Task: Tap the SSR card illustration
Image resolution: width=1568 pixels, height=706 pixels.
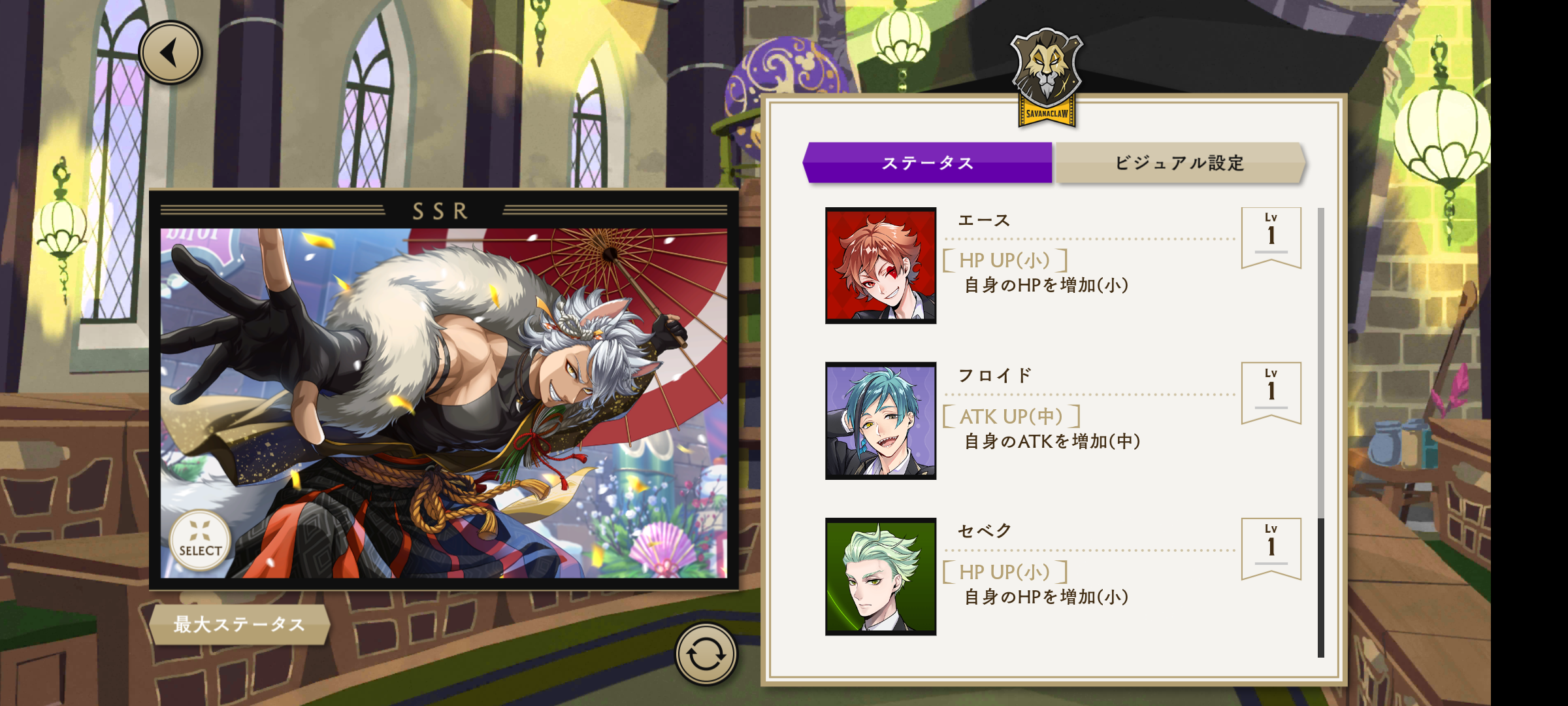Action: pos(444,403)
